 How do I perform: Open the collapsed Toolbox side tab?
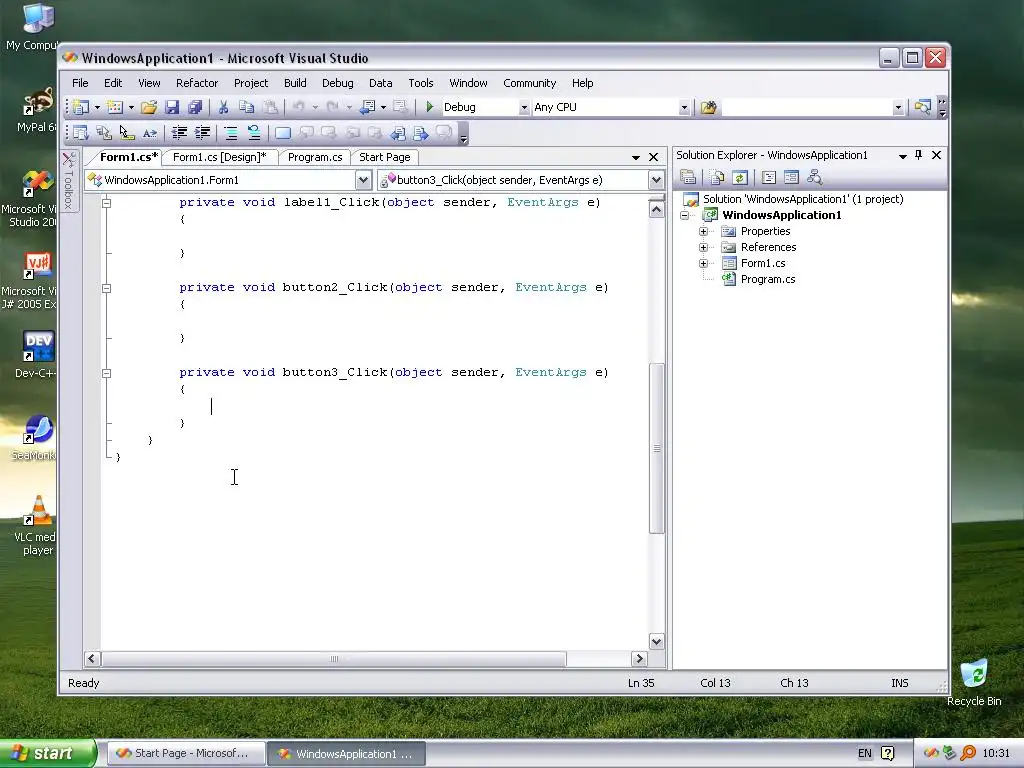point(69,182)
